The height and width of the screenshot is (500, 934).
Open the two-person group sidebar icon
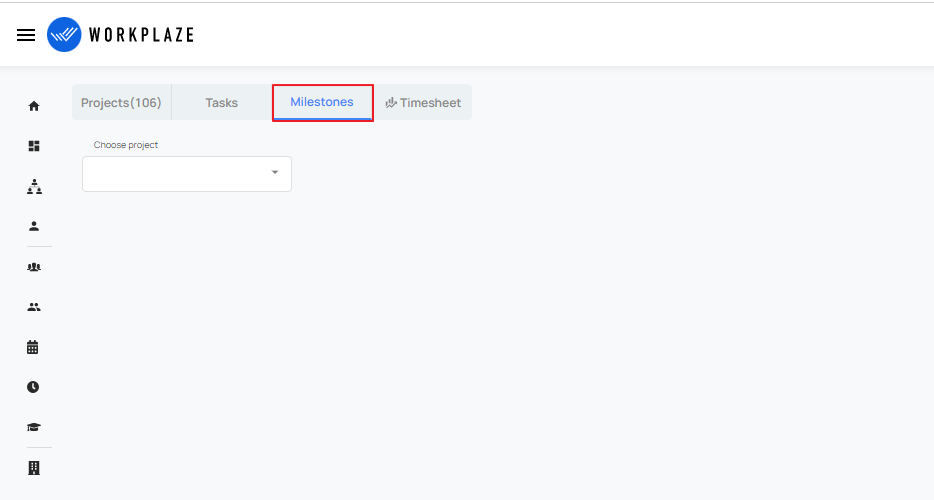pos(34,308)
